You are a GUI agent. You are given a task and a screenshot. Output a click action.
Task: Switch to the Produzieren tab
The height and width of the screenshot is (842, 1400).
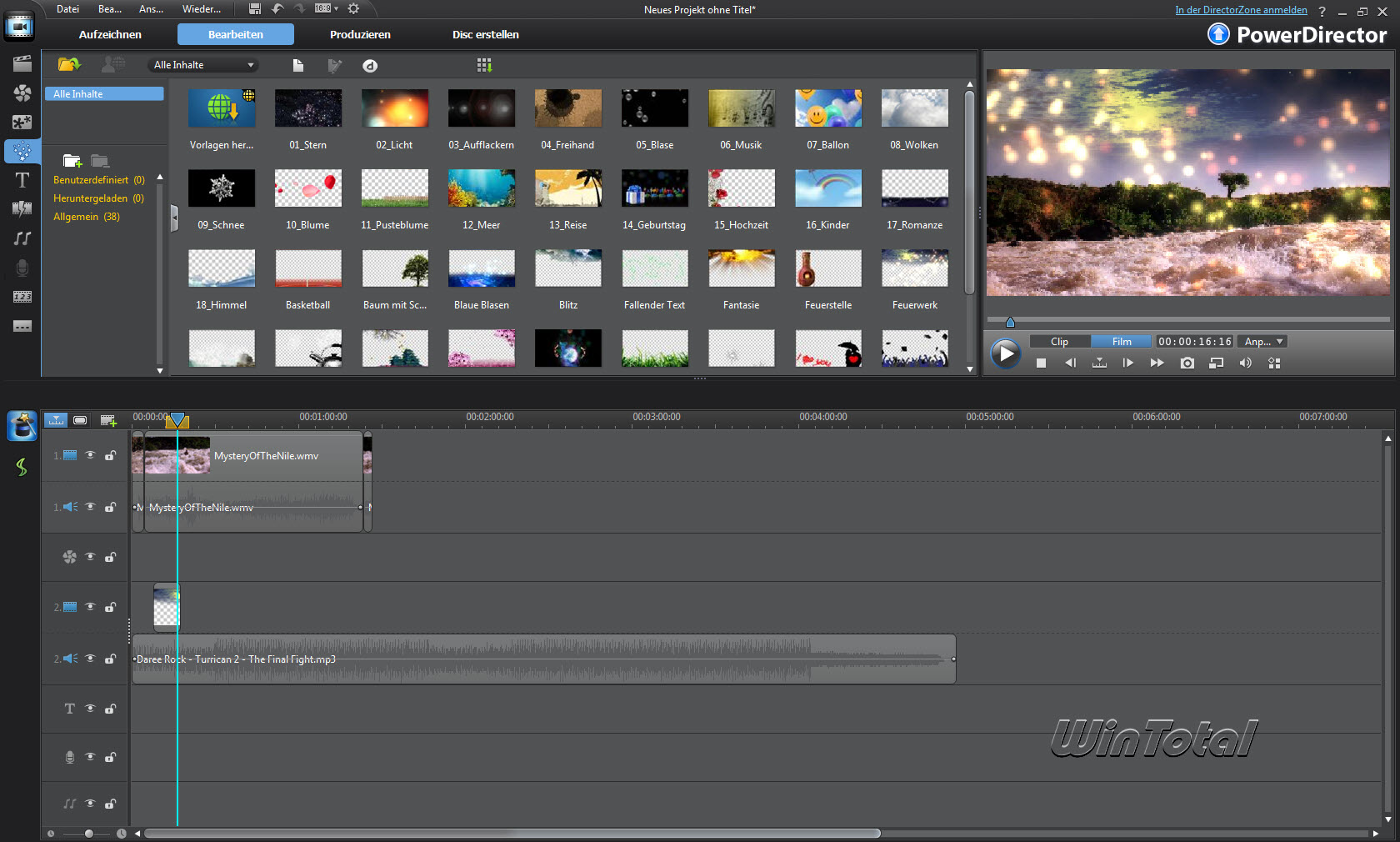tap(360, 35)
